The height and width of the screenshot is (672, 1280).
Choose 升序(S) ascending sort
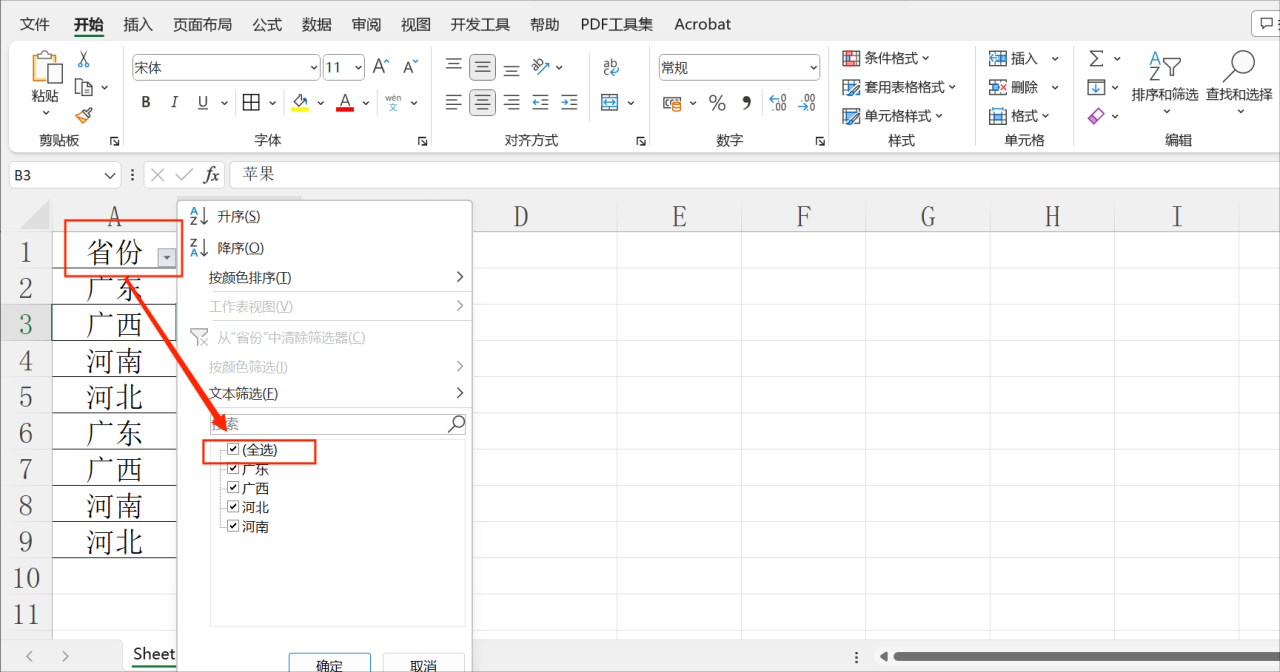(x=324, y=216)
